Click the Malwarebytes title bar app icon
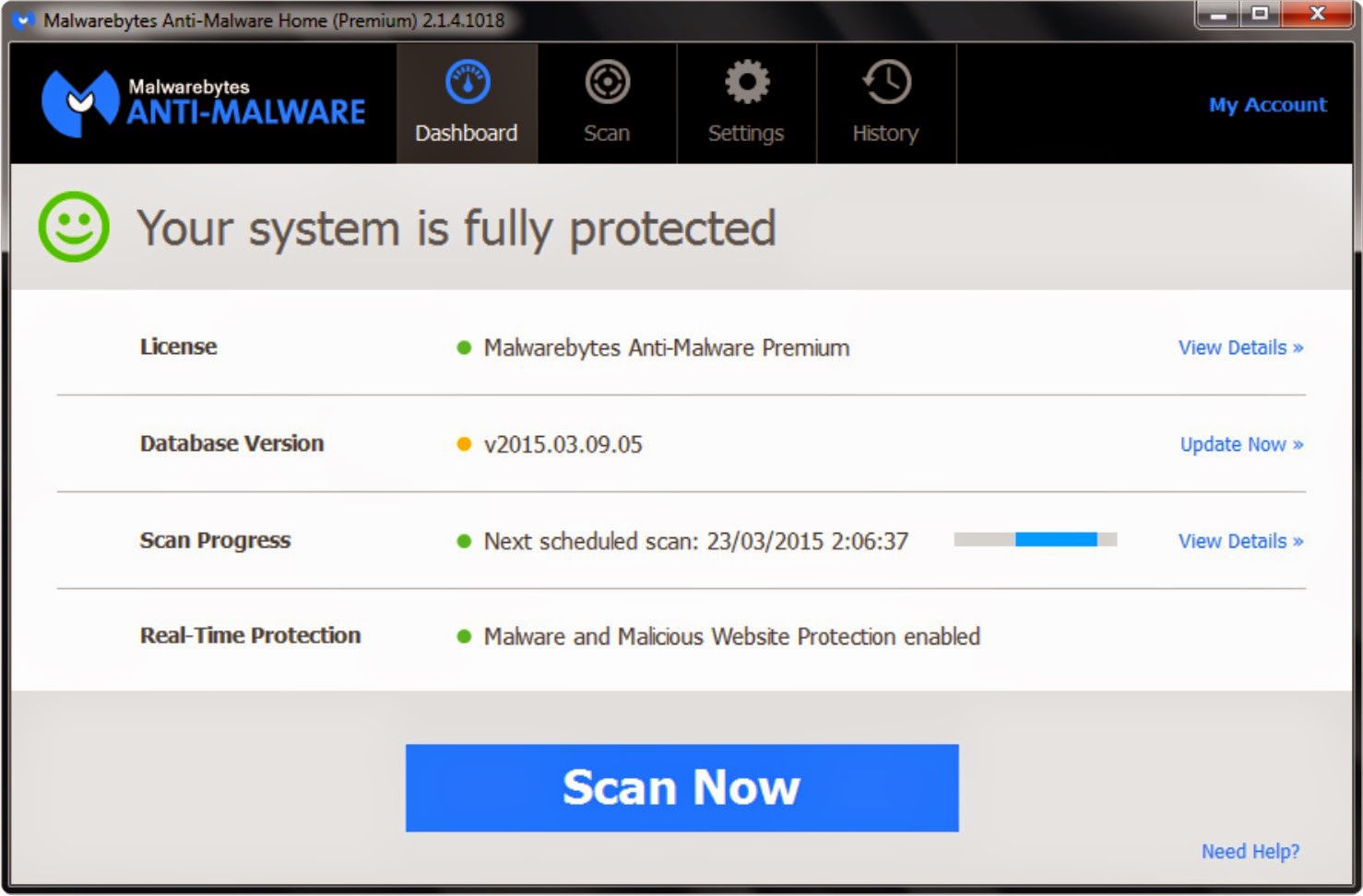The width and height of the screenshot is (1363, 896). [x=23, y=19]
